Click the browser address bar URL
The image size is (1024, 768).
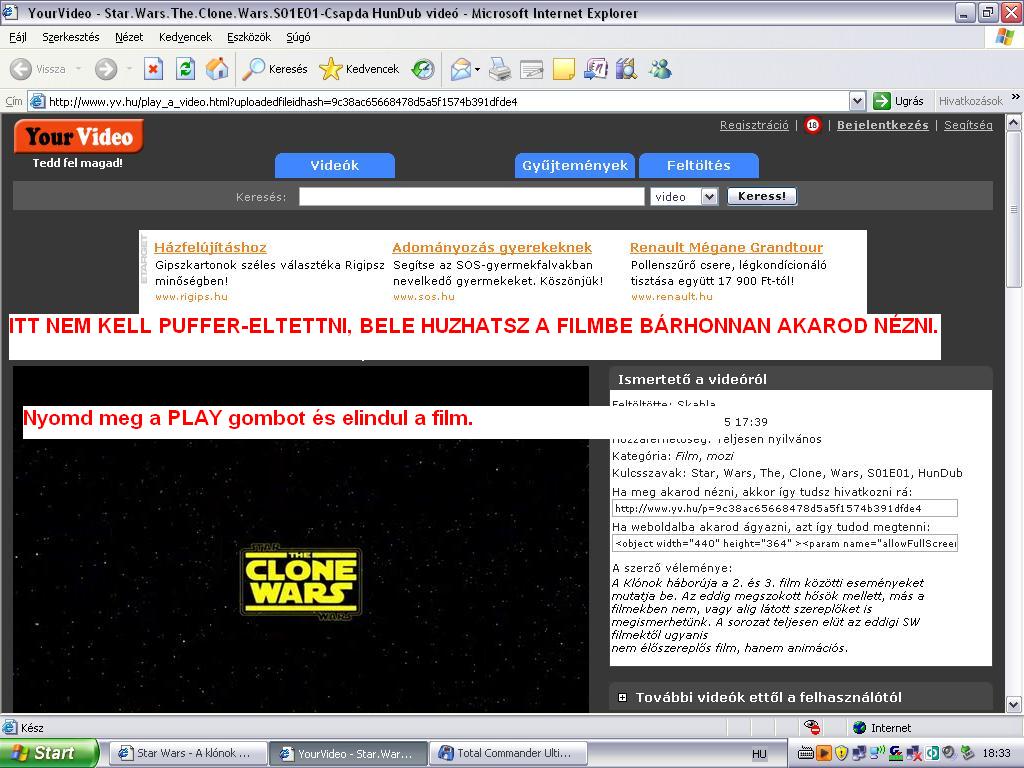[x=438, y=101]
